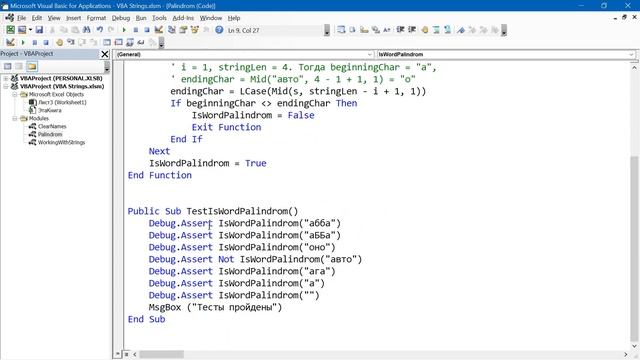
Task: Click the Complete Word icon on the Edit toolbar
Action: 387,30
